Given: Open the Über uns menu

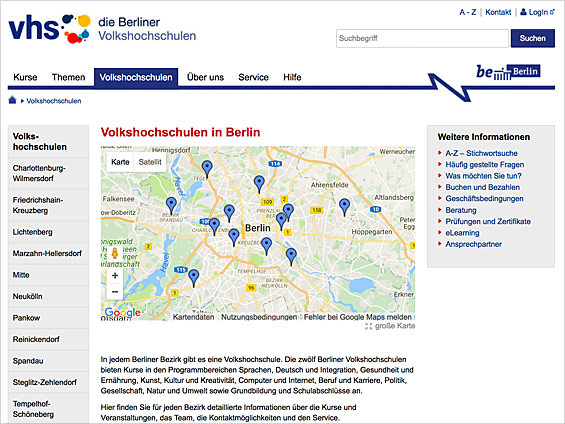Looking at the screenshot, I should pos(205,77).
